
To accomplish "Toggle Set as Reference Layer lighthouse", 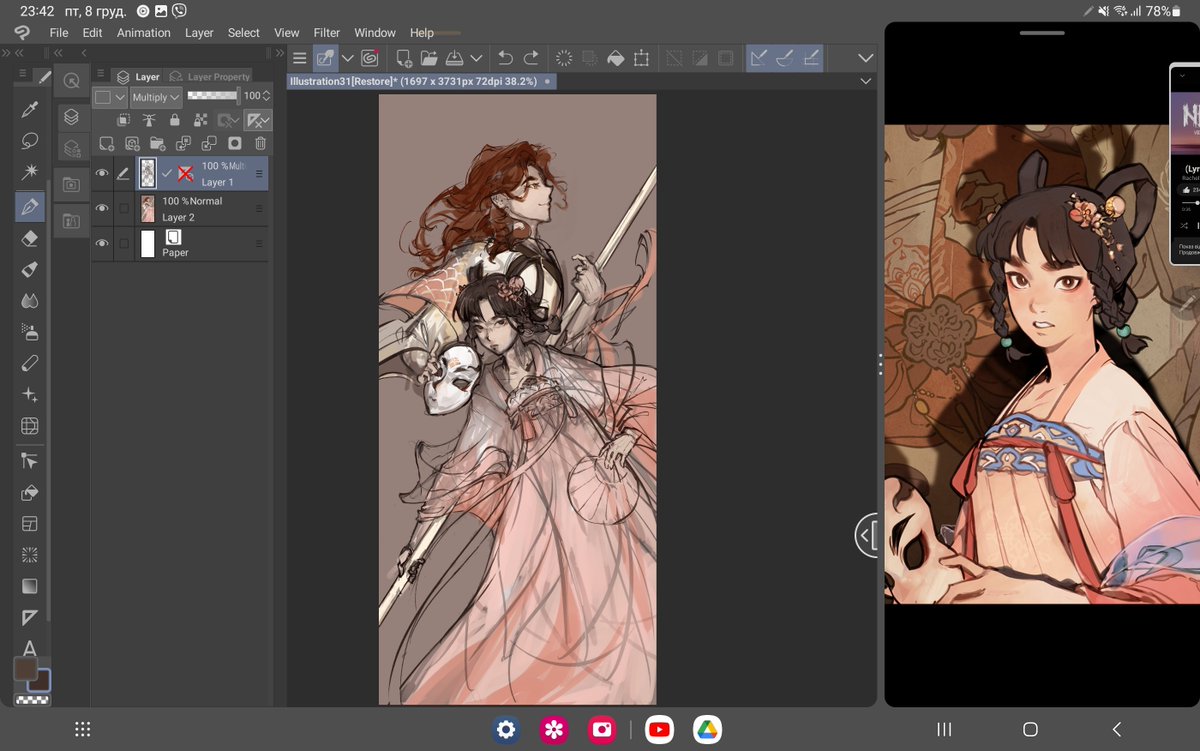I will click(x=150, y=120).
